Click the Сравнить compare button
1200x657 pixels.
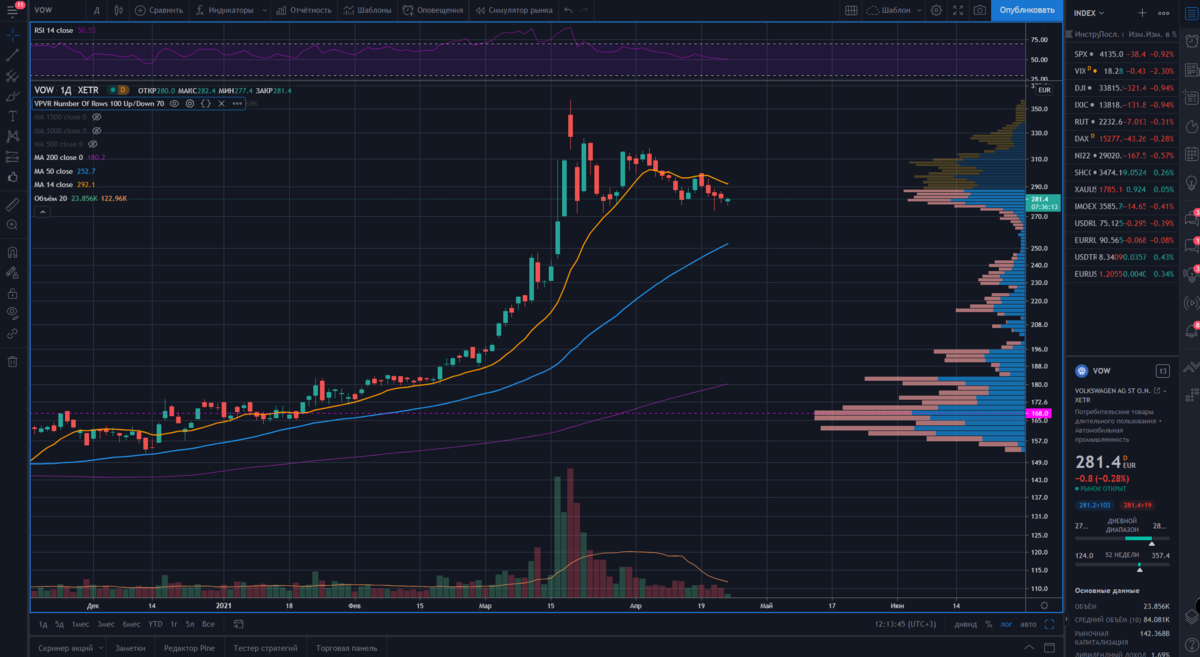[x=159, y=10]
